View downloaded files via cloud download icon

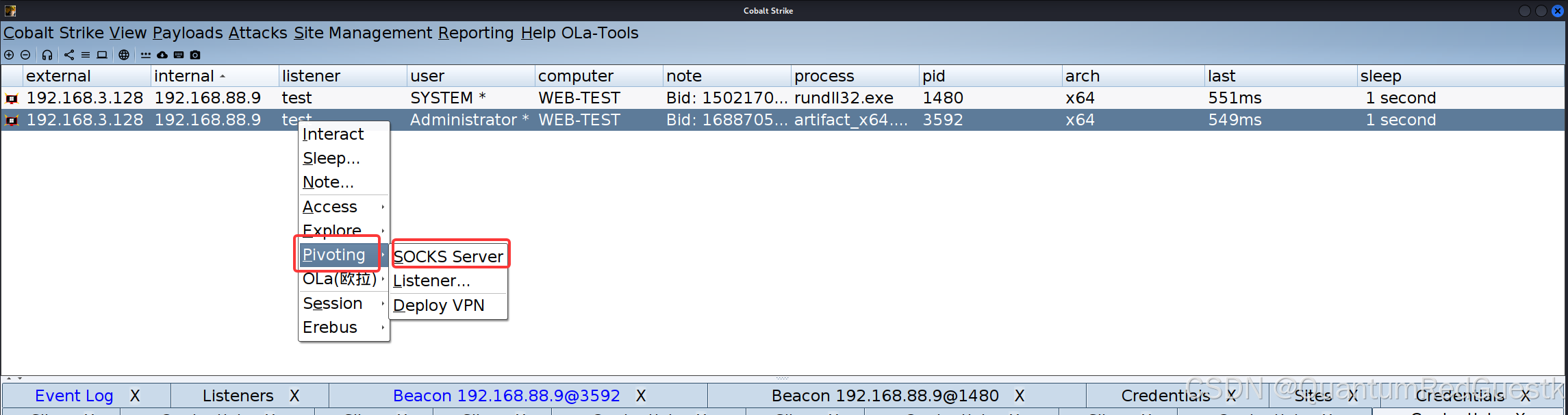[x=162, y=55]
